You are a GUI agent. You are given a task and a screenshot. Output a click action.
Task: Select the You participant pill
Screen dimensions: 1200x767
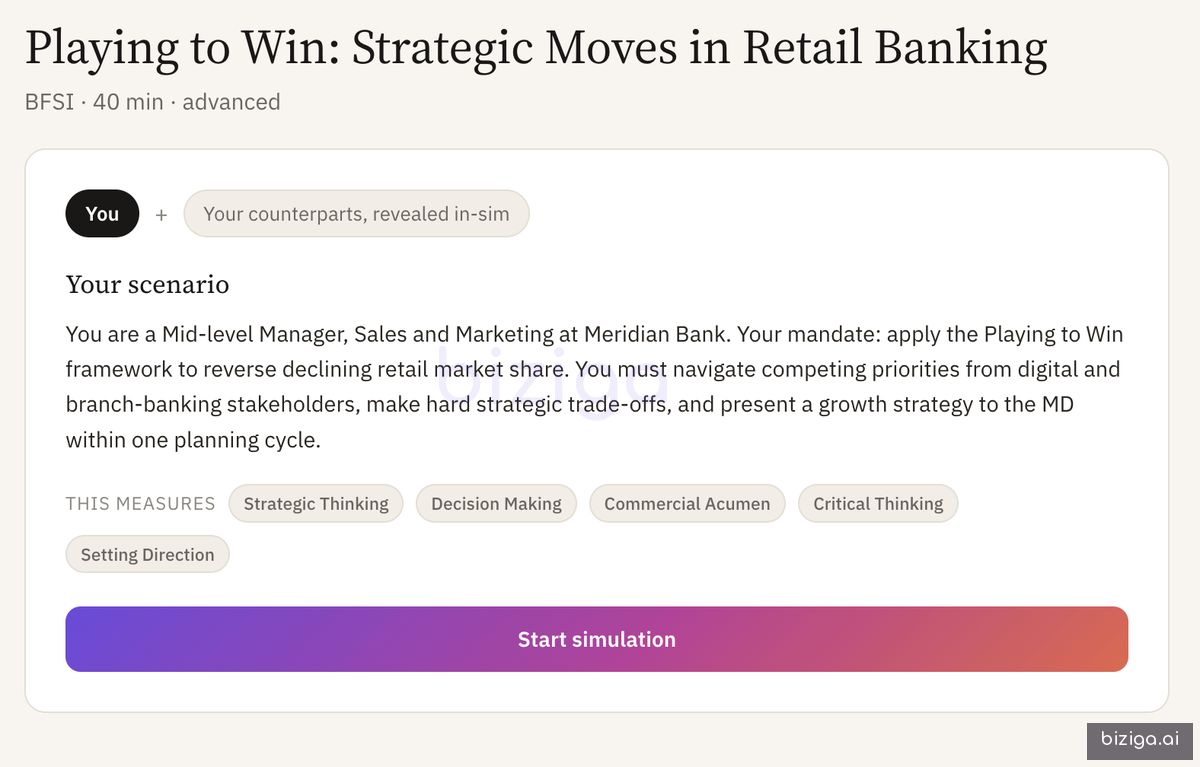coord(102,213)
